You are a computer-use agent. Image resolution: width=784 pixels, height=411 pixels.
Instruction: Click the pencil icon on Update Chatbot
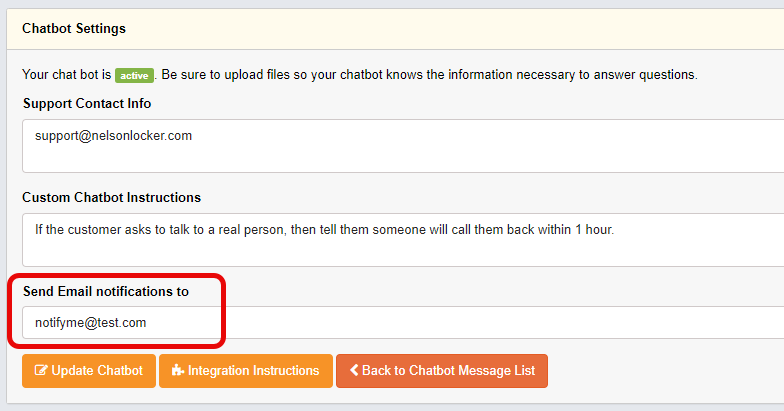41,371
